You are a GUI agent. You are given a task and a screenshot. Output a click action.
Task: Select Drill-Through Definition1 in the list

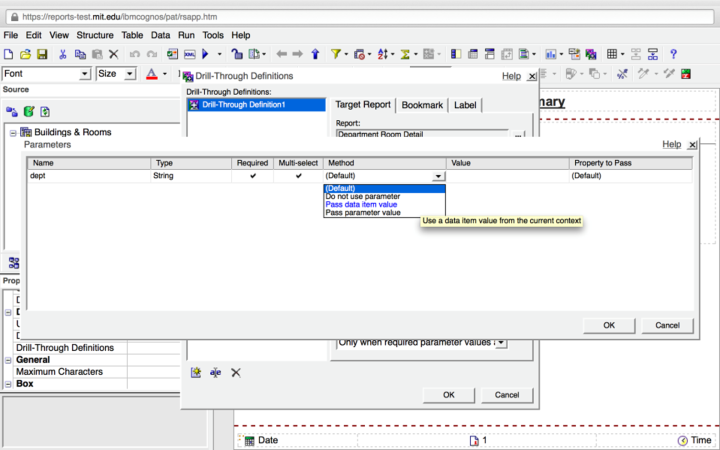(243, 104)
